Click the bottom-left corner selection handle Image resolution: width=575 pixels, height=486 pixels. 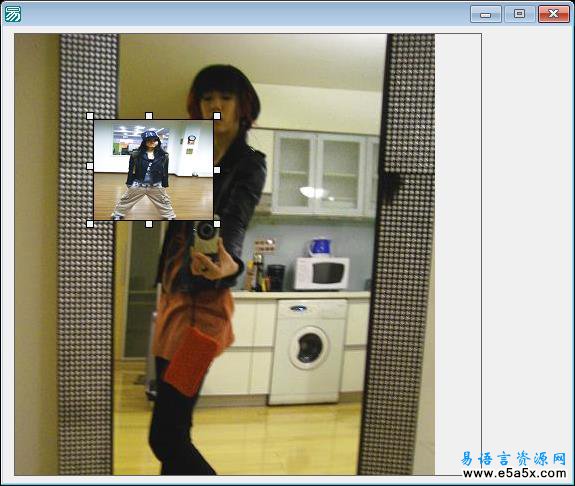(x=90, y=224)
